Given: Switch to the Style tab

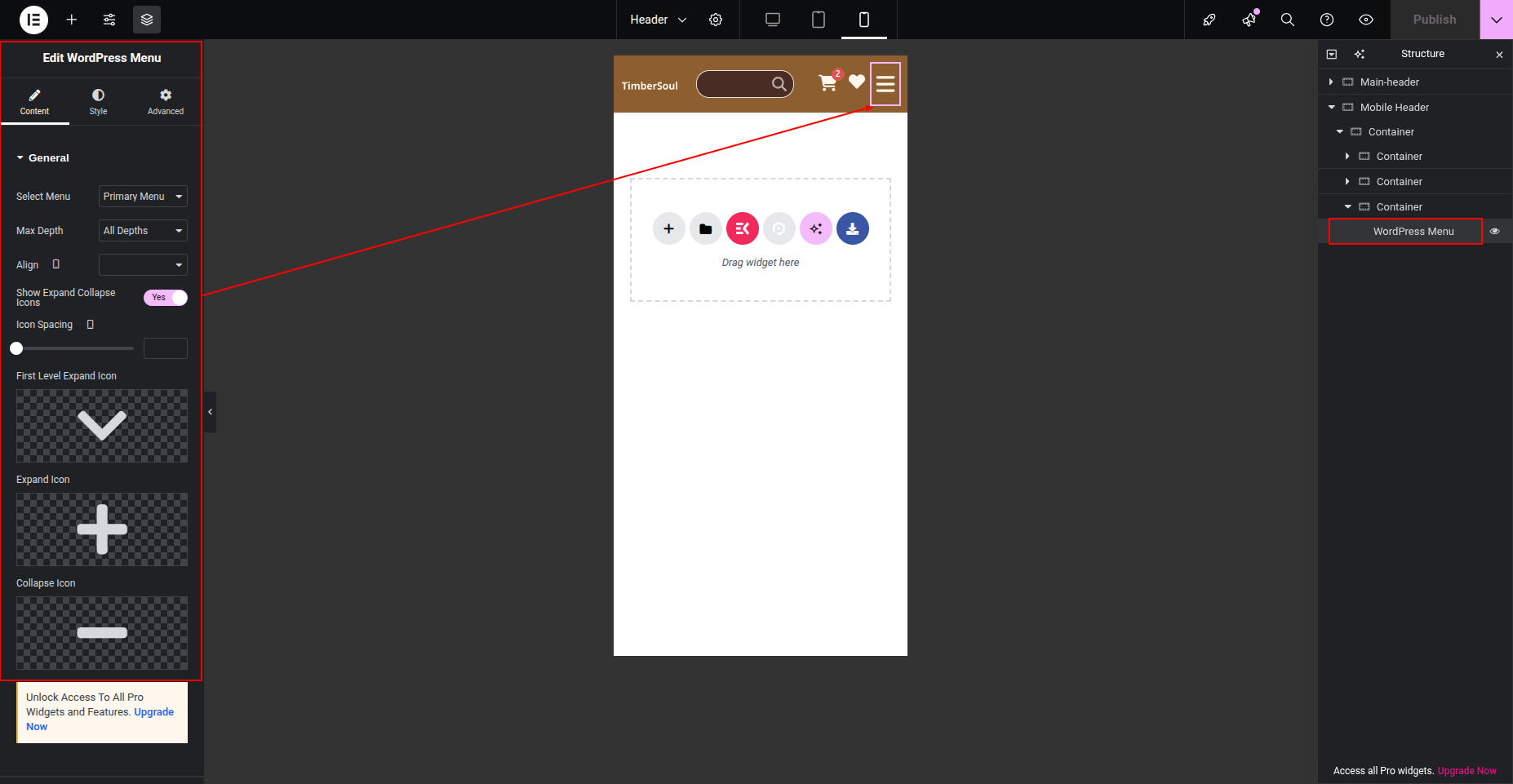Looking at the screenshot, I should point(98,102).
